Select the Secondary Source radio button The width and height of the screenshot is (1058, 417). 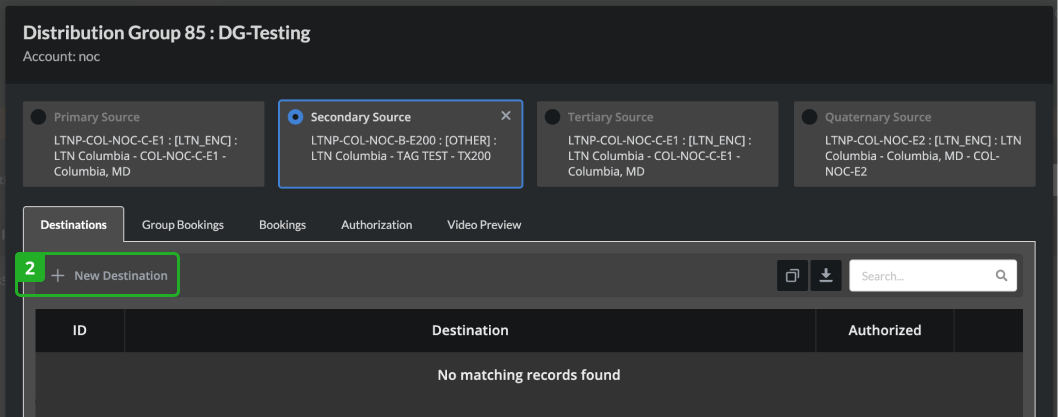[x=295, y=117]
